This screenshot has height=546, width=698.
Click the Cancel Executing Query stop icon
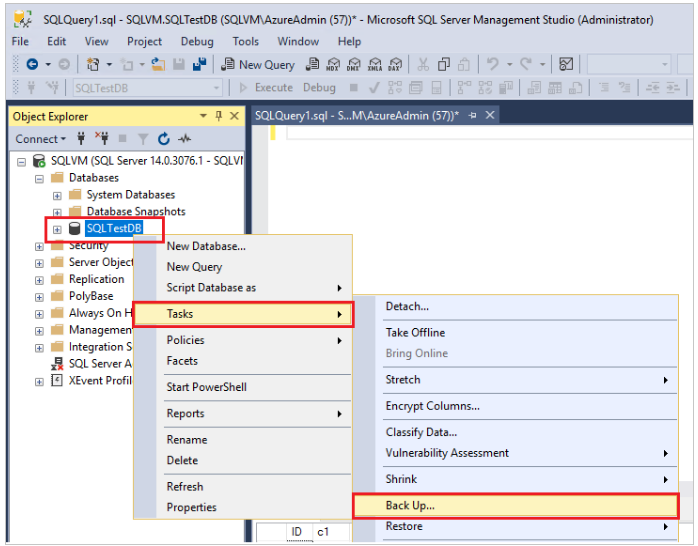pyautogui.click(x=353, y=88)
